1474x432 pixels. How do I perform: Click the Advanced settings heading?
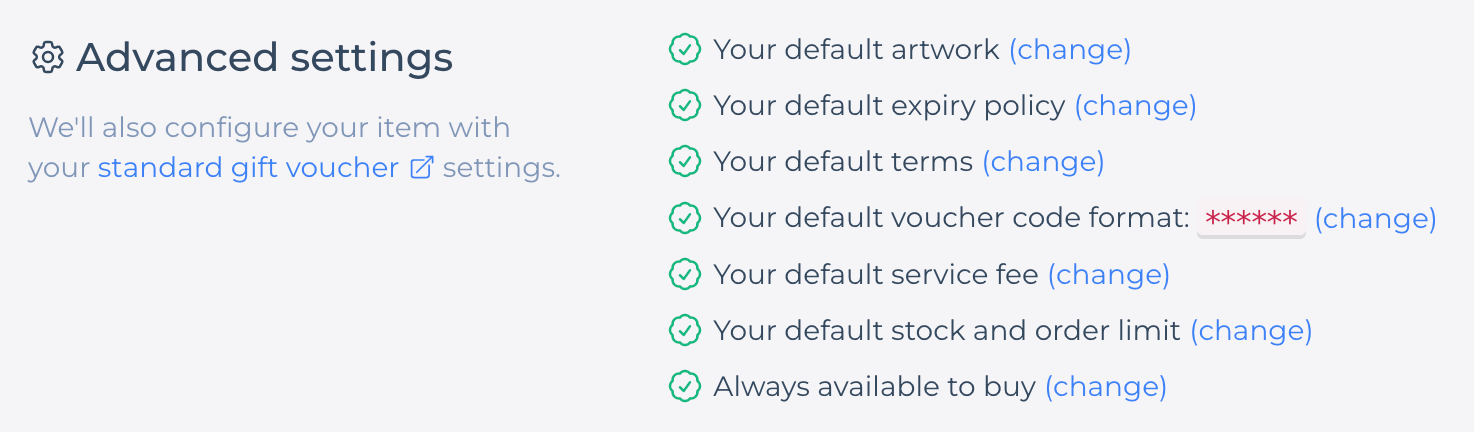click(x=264, y=58)
